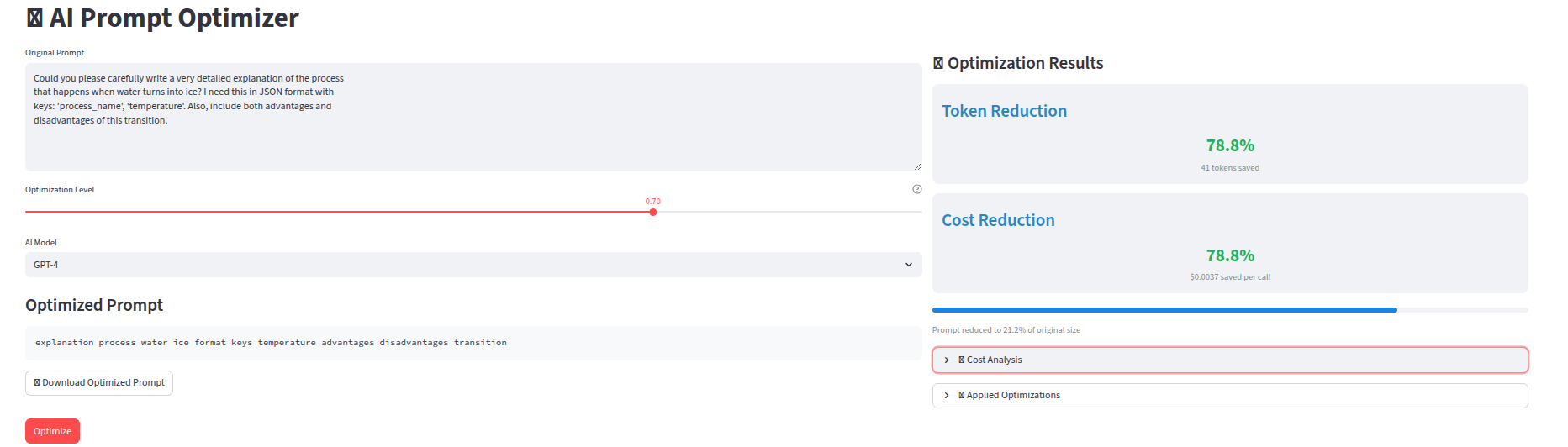The width and height of the screenshot is (1568, 447).
Task: Click the blue prompt size progress bar
Action: pyautogui.click(x=1164, y=310)
